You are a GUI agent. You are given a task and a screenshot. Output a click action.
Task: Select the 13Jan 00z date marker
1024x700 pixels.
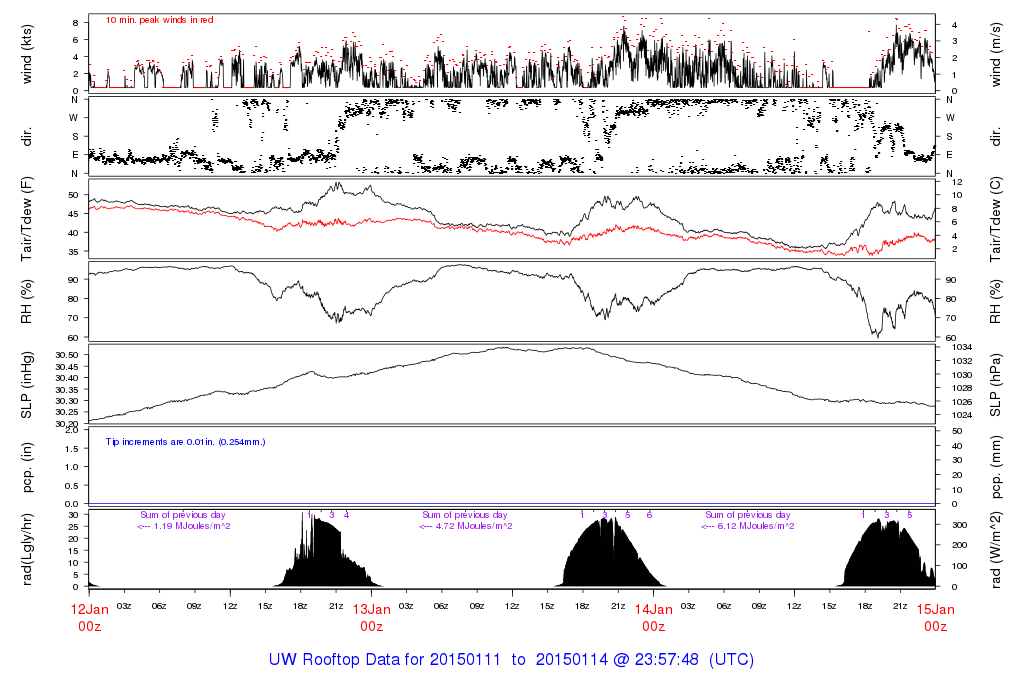pos(371,617)
